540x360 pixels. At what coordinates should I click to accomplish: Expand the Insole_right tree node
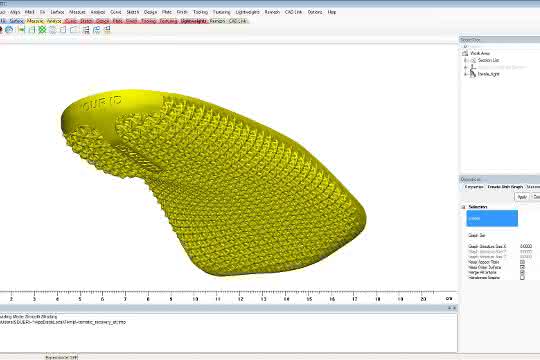click(465, 74)
